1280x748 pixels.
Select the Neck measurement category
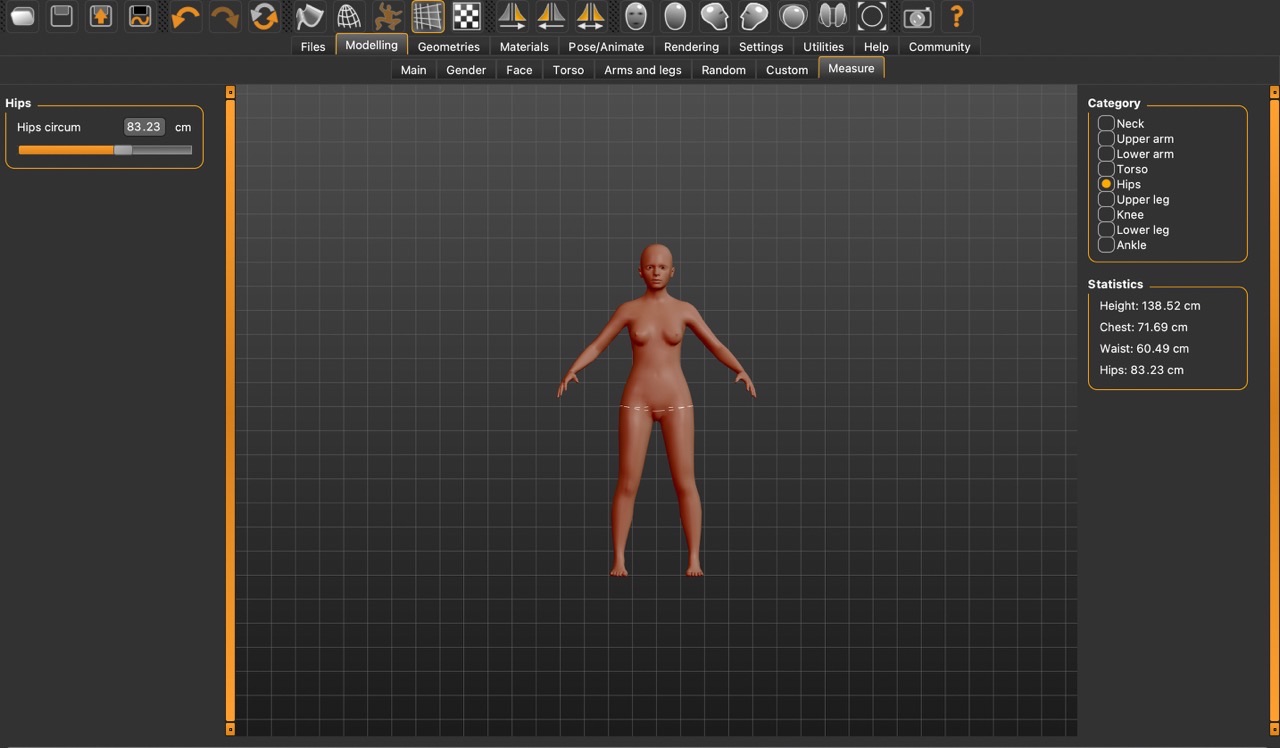click(1106, 124)
